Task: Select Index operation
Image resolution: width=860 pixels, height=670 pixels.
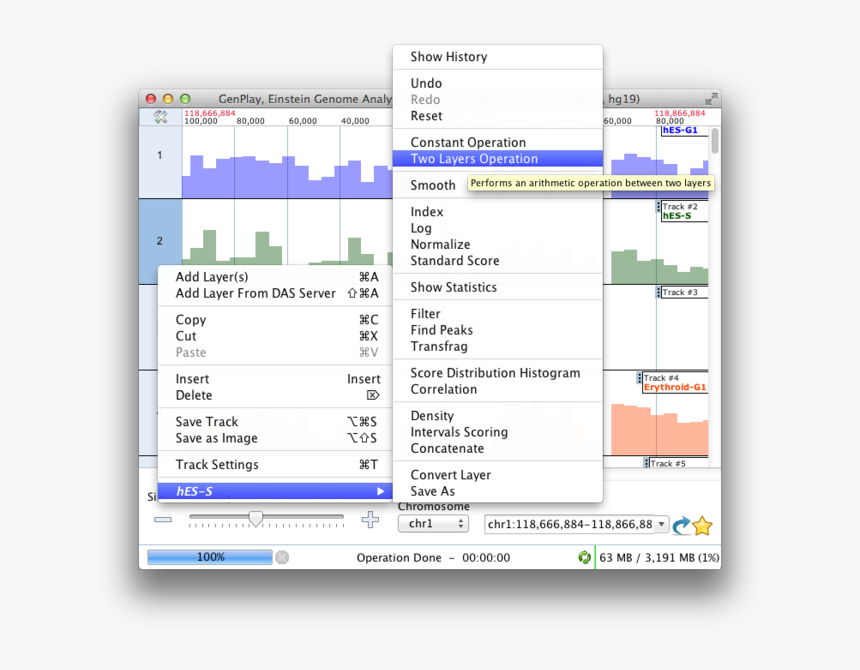Action: 497,211
